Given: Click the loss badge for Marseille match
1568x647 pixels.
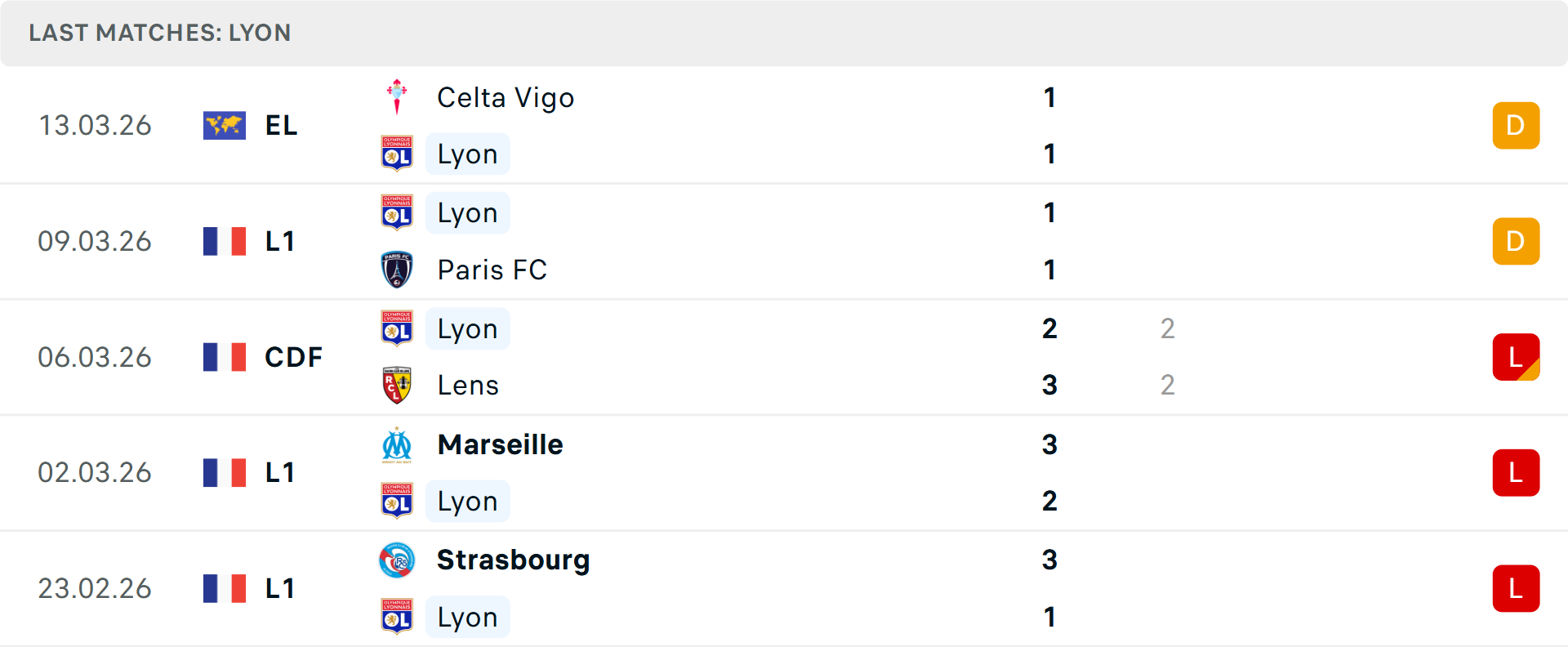Looking at the screenshot, I should (1516, 472).
